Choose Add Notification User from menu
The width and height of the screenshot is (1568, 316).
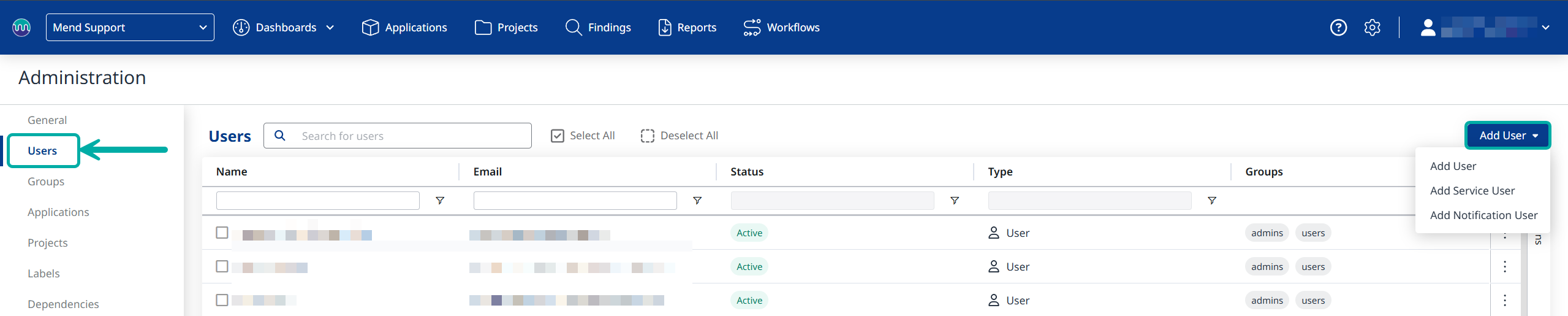tap(1483, 215)
